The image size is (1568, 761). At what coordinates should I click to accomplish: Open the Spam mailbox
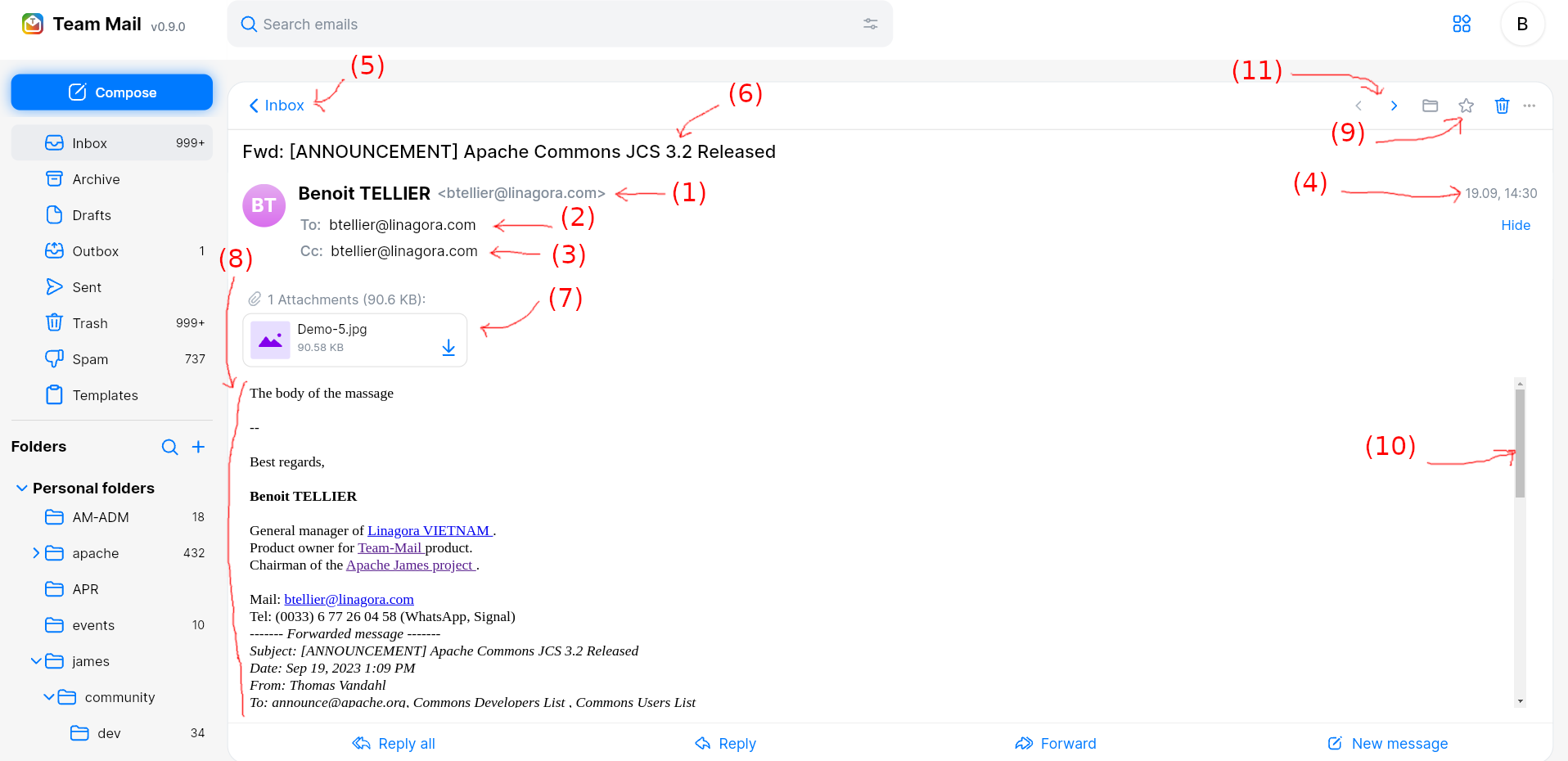(112, 359)
